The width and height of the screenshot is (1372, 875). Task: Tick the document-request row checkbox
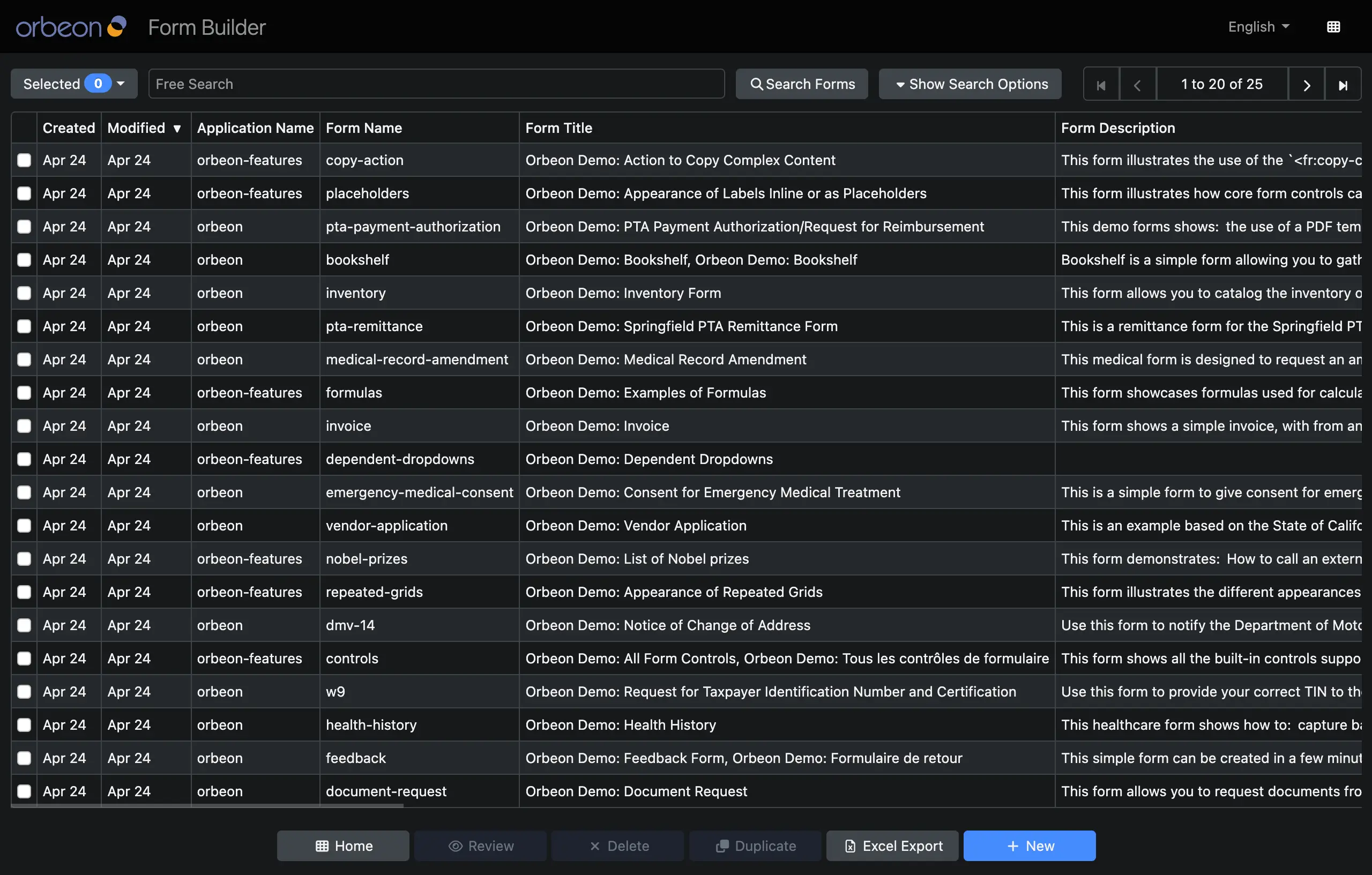[x=24, y=791]
